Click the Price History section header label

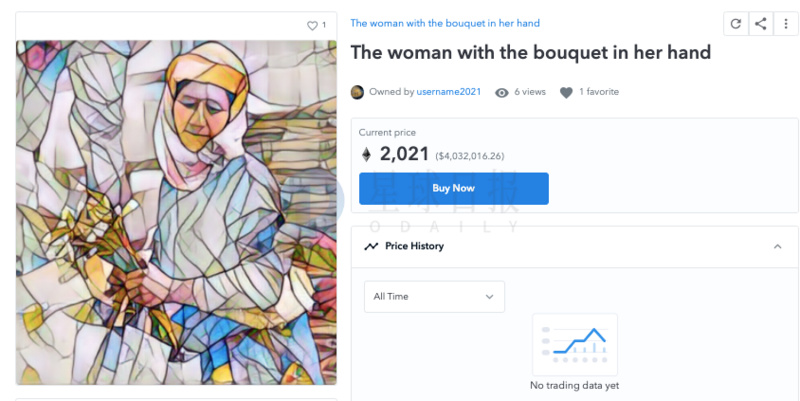coord(414,246)
